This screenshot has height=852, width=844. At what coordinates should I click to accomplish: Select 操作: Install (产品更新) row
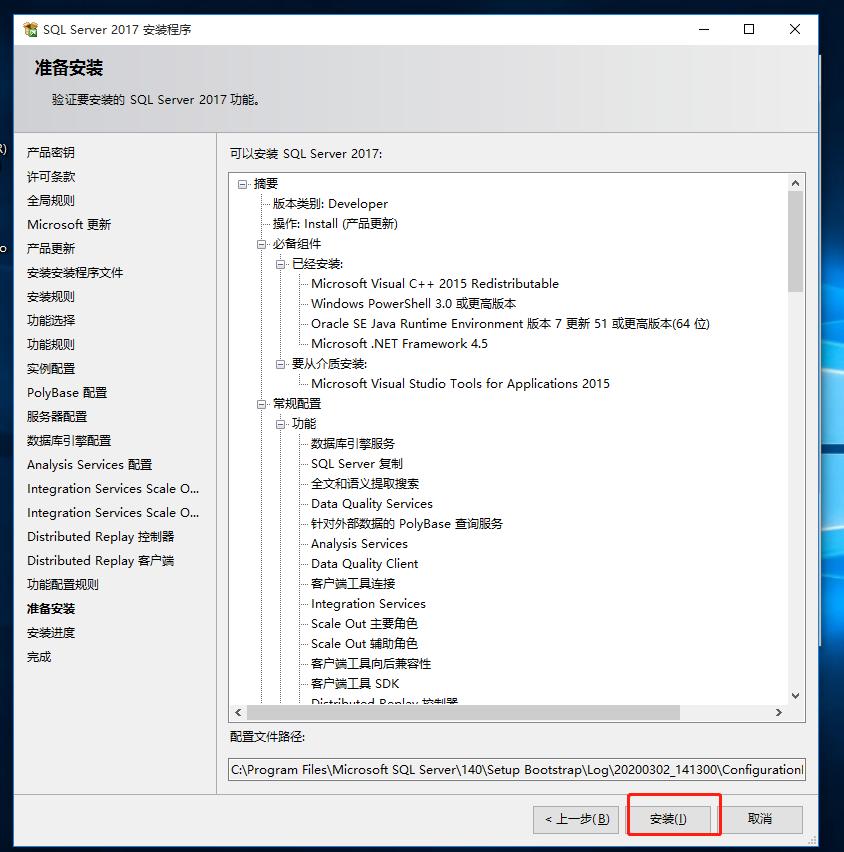click(335, 224)
